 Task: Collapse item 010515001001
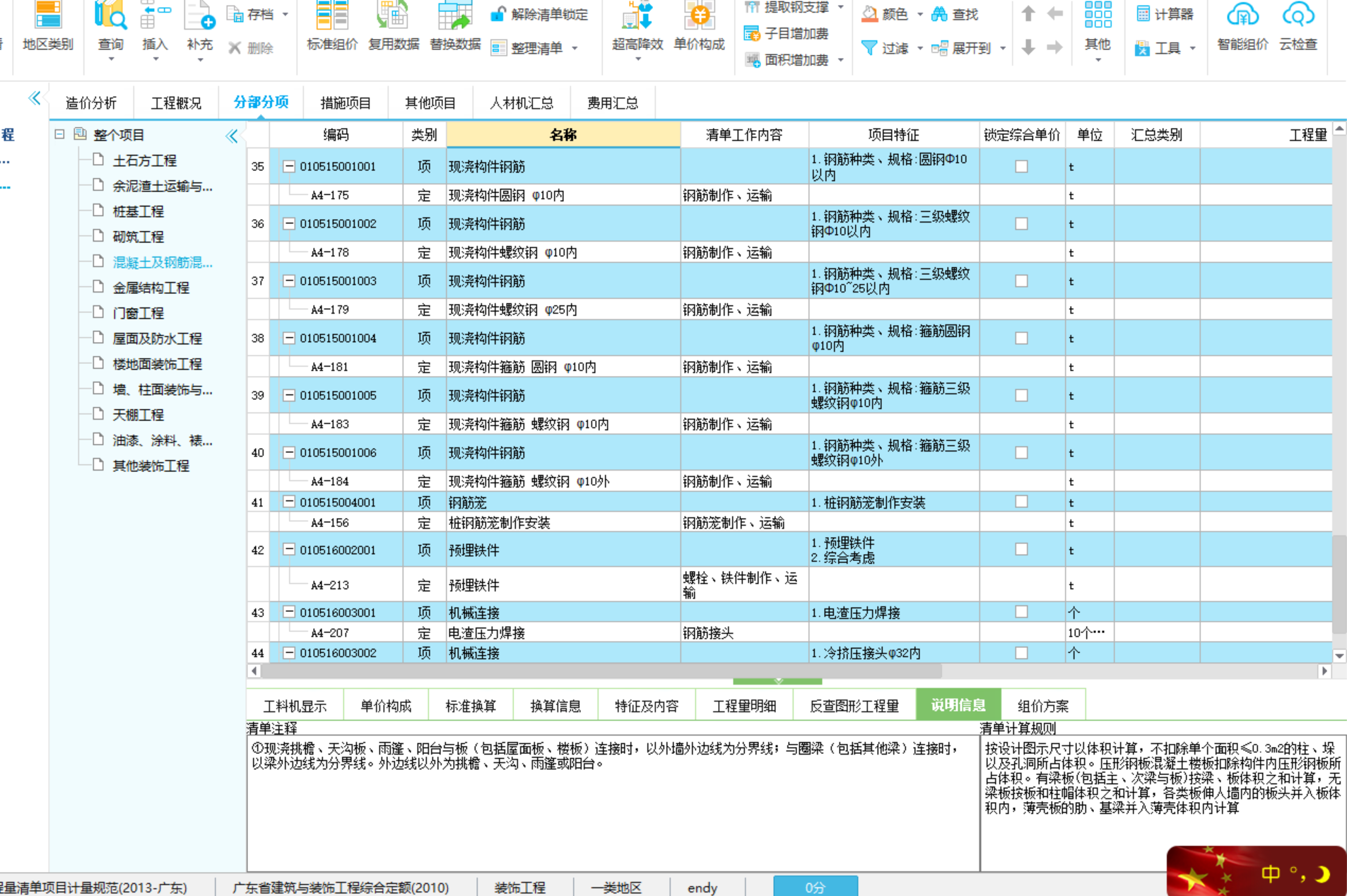[x=288, y=166]
